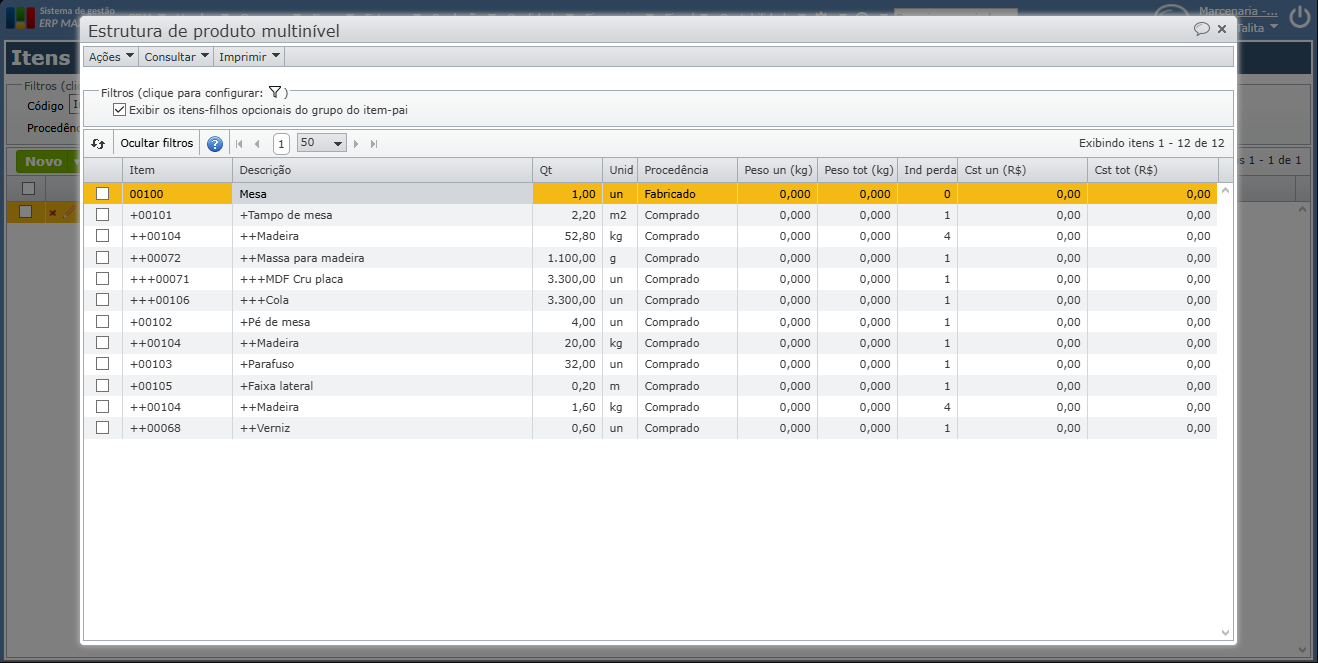Select the +++00106 item code cell
Image resolution: width=1318 pixels, height=663 pixels.
[x=177, y=300]
